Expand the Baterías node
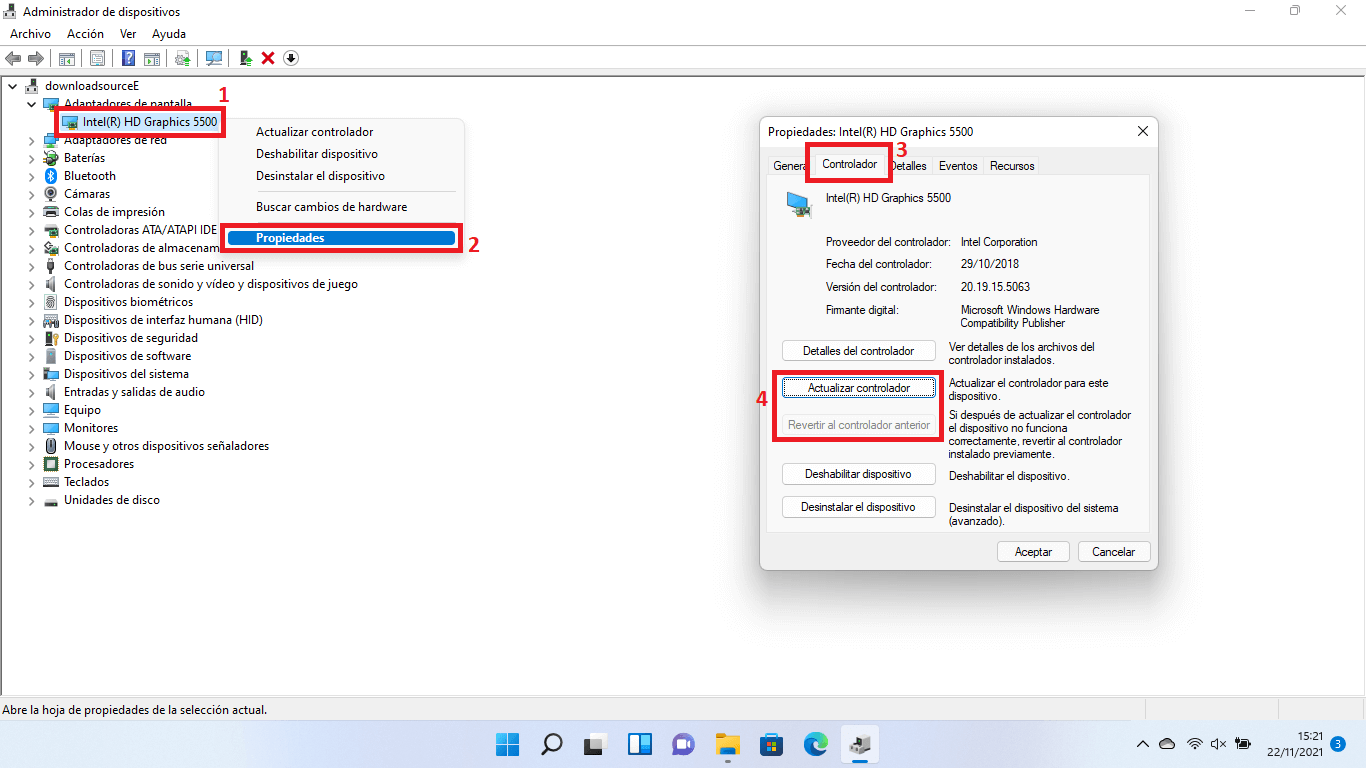 31,158
